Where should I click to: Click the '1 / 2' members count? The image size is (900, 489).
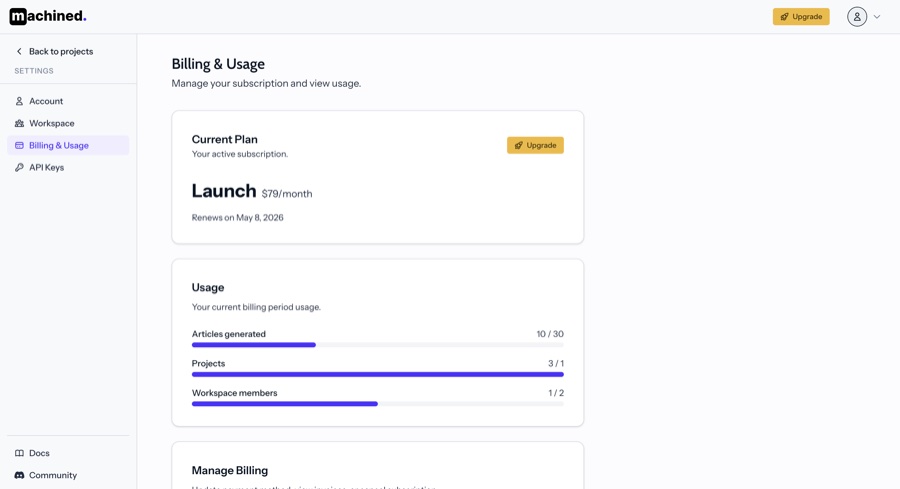(556, 393)
